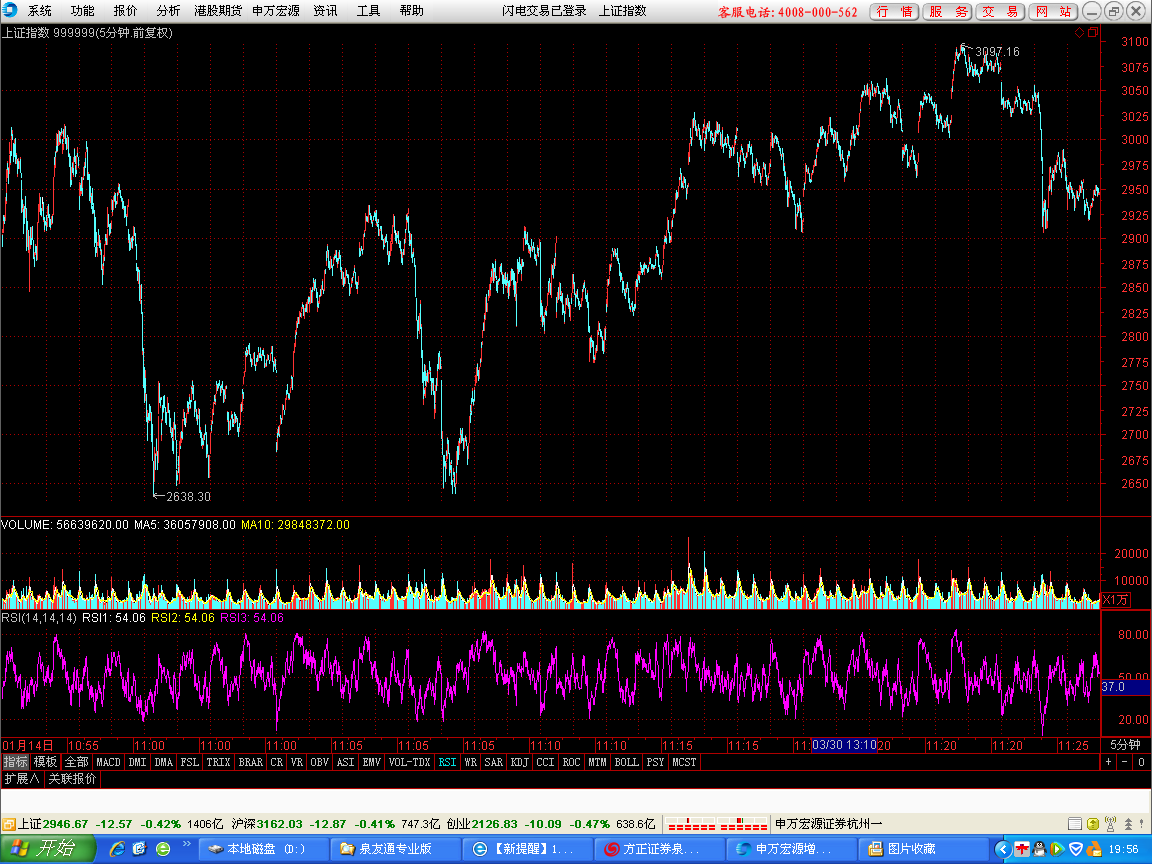
Task: Click the blue shield tray icon
Action: click(1076, 849)
